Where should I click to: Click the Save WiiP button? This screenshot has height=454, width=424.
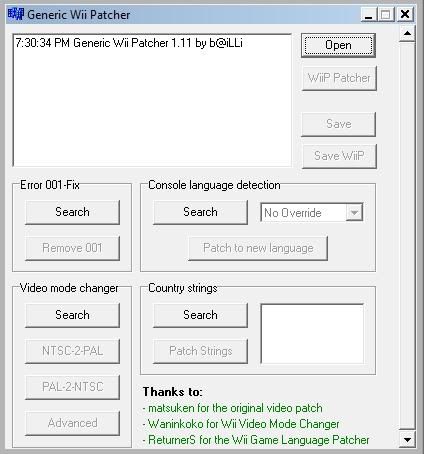pyautogui.click(x=339, y=156)
